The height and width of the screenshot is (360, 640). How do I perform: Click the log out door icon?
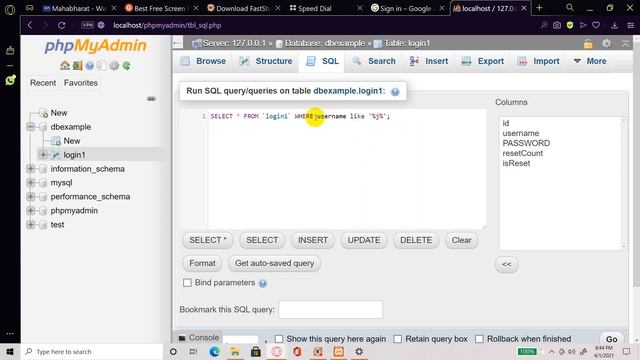point(78,65)
